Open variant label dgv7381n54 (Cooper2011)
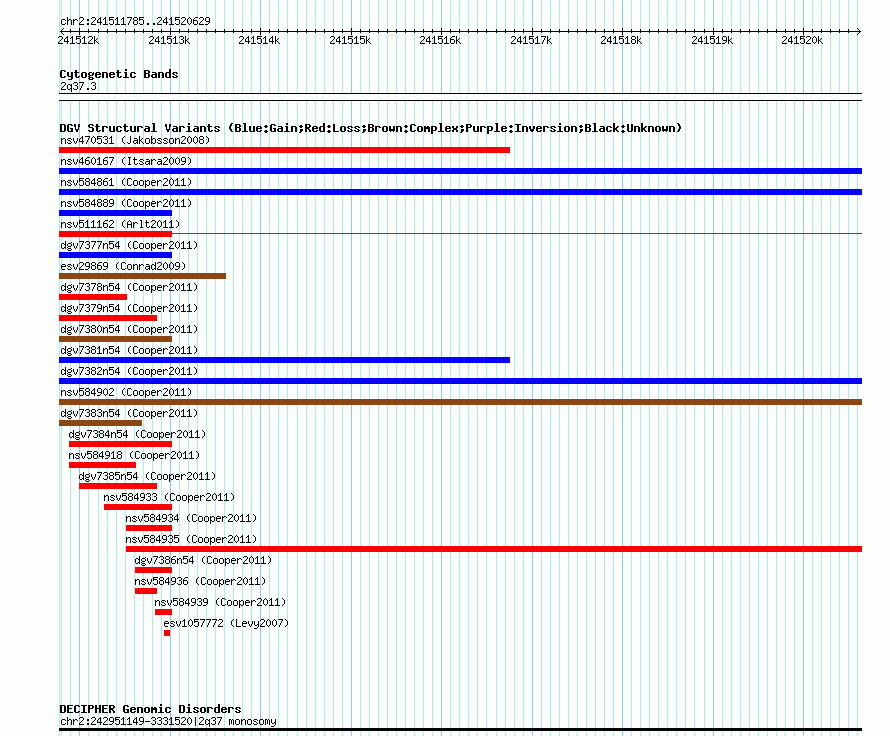The height and width of the screenshot is (736, 890). click(129, 350)
